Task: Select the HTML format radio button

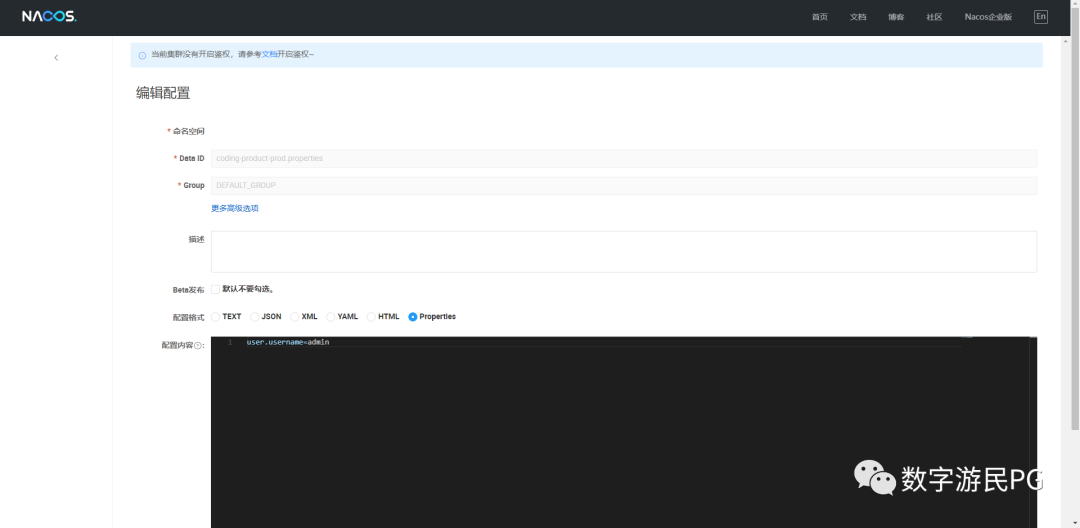Action: [x=371, y=317]
